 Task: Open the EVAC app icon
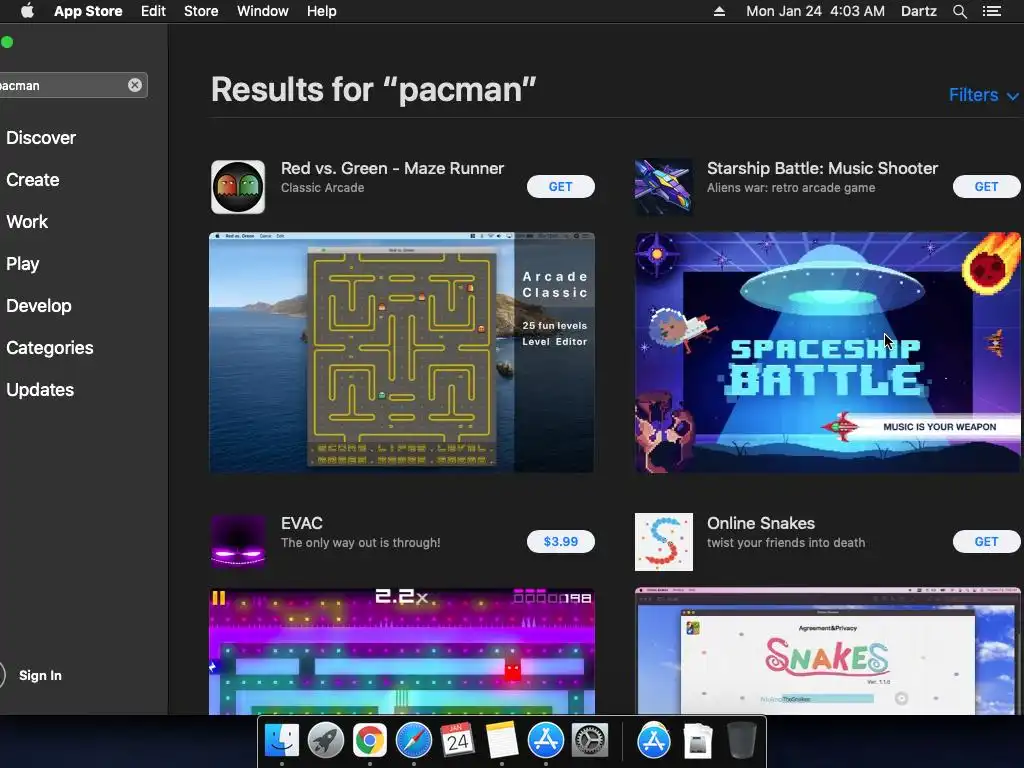pos(238,541)
